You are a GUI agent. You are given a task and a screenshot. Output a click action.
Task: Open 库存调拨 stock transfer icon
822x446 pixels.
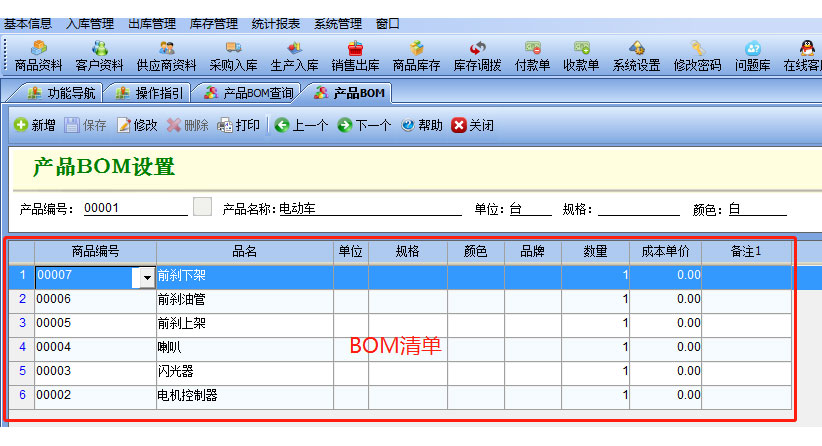477,56
